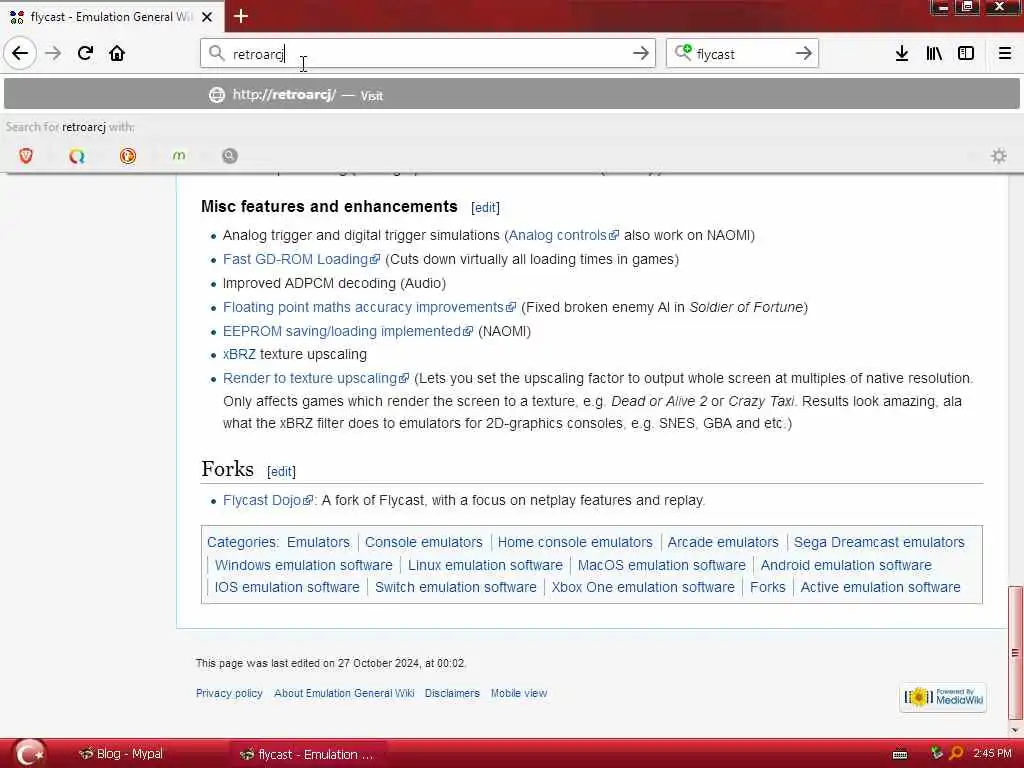Open Xbox One emulation software category
1024x768 pixels.
point(643,587)
